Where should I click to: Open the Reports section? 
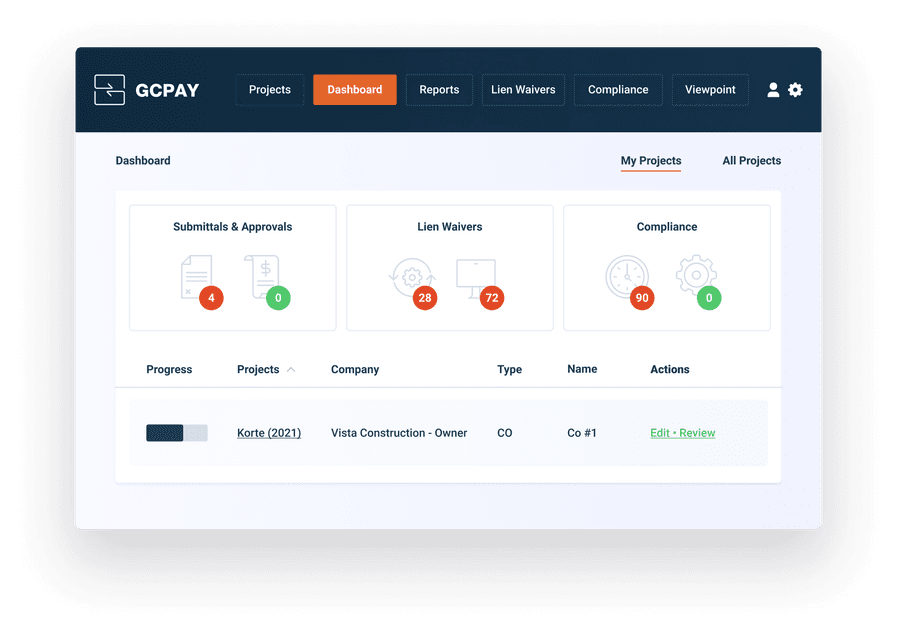click(439, 89)
